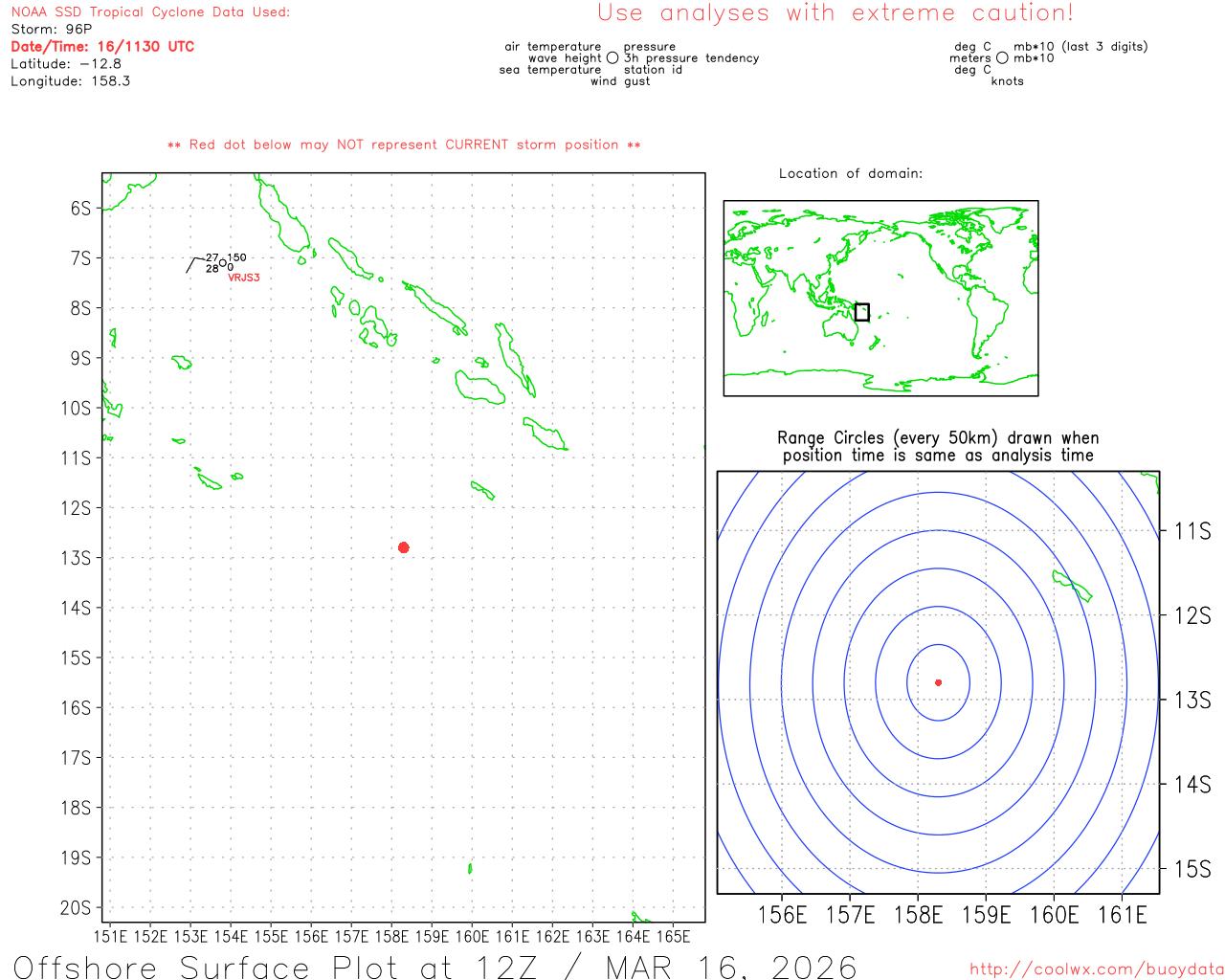Click the 158E label under range circles map
This screenshot has height=980, width=1225.
coord(918,915)
